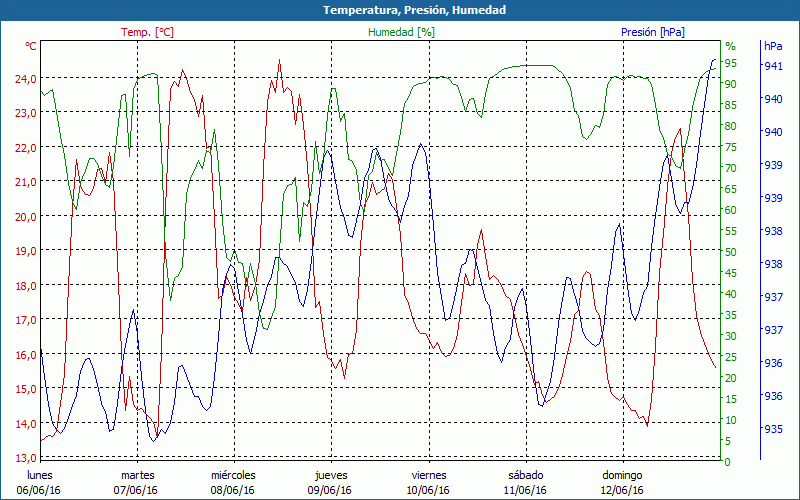This screenshot has width=800, height=500.
Task: Click the 95 humidity axis tick
Action: pos(731,63)
